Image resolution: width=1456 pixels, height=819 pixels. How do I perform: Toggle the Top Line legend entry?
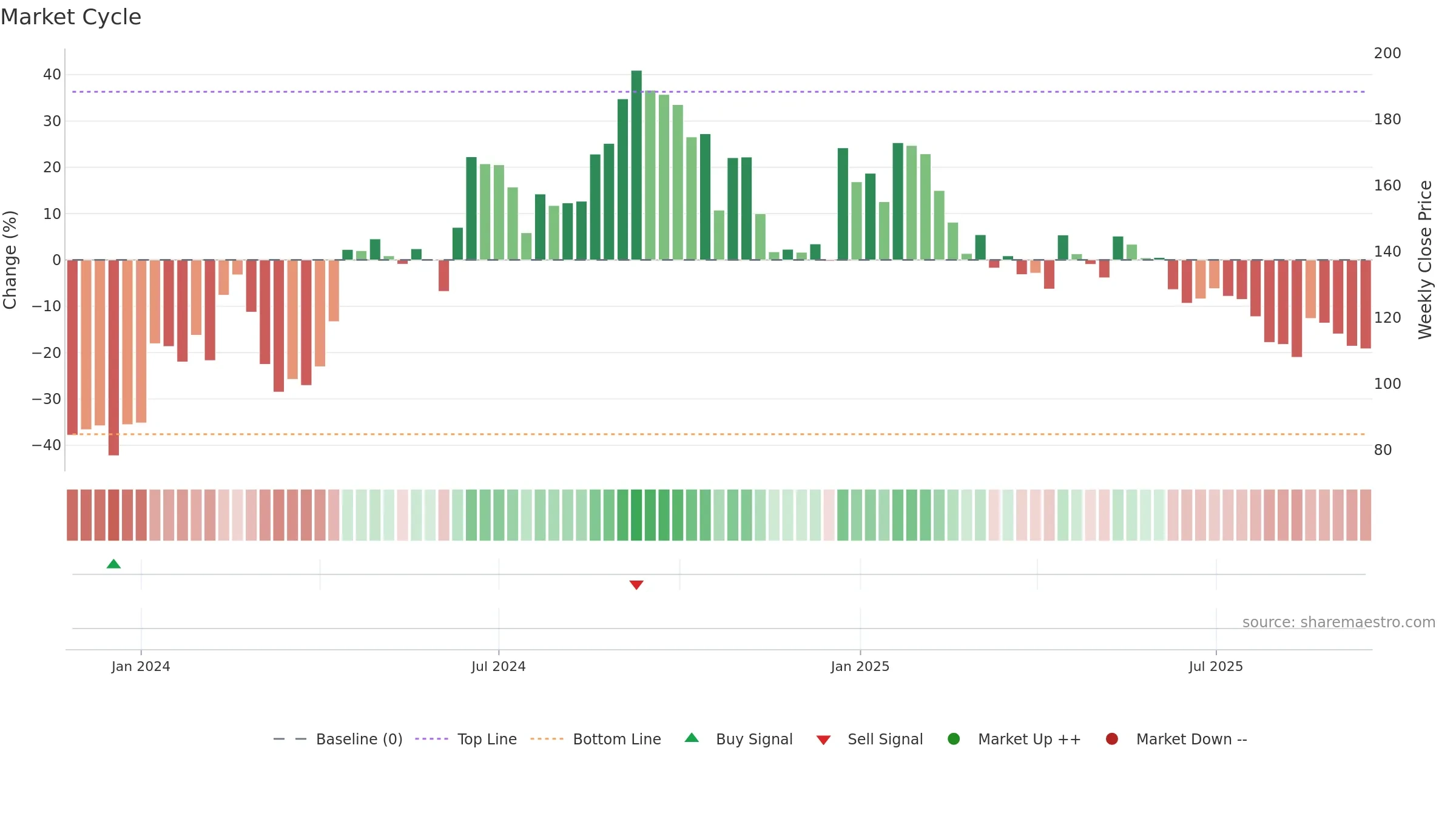click(x=466, y=739)
